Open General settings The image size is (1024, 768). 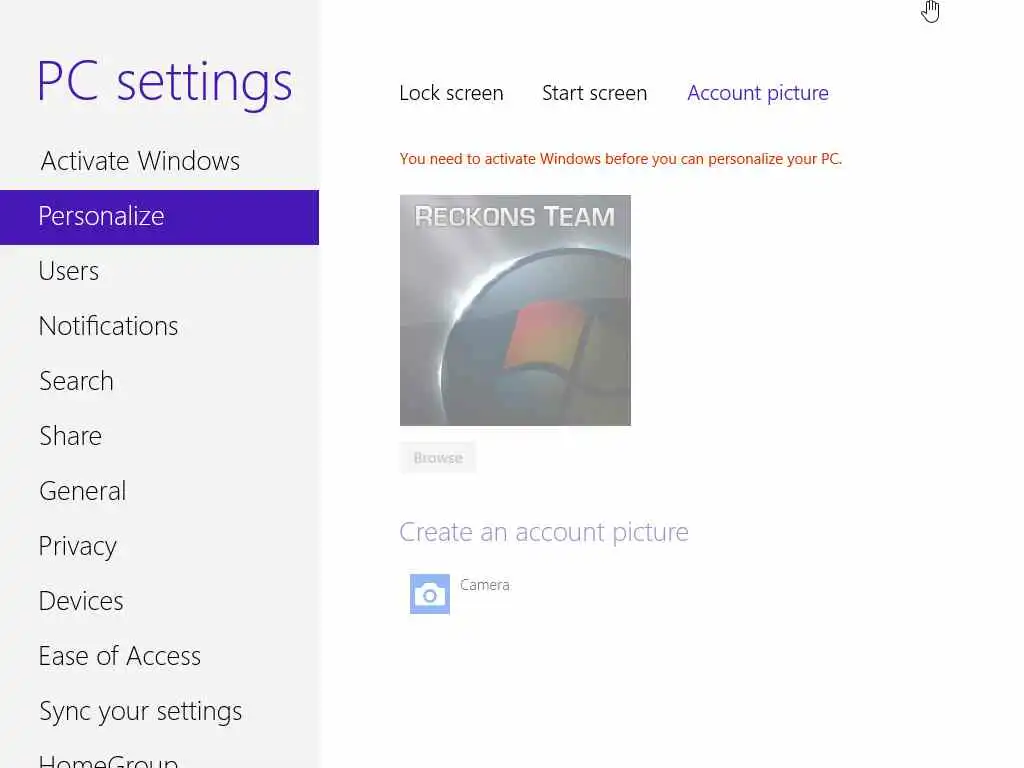82,491
